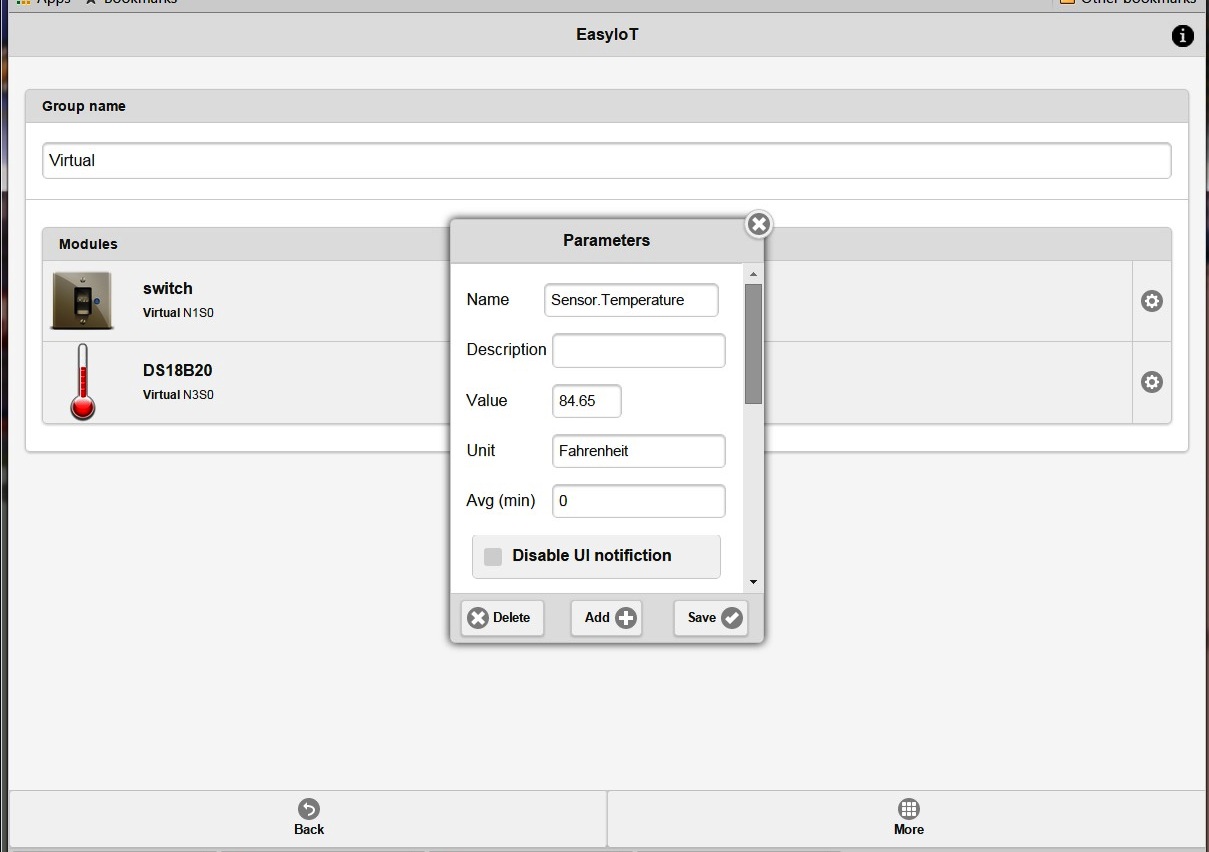1209x852 pixels.
Task: Save the parameter settings
Action: click(711, 618)
